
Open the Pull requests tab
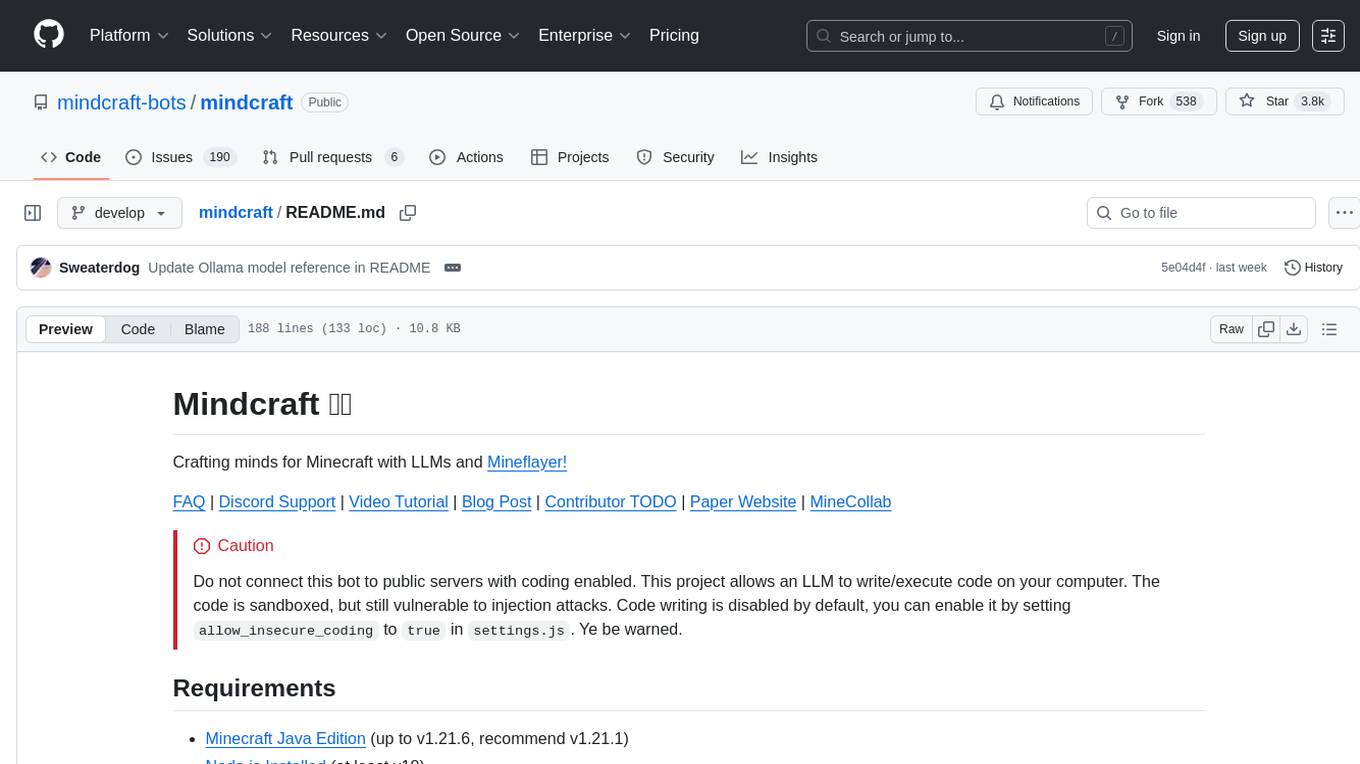pos(333,157)
